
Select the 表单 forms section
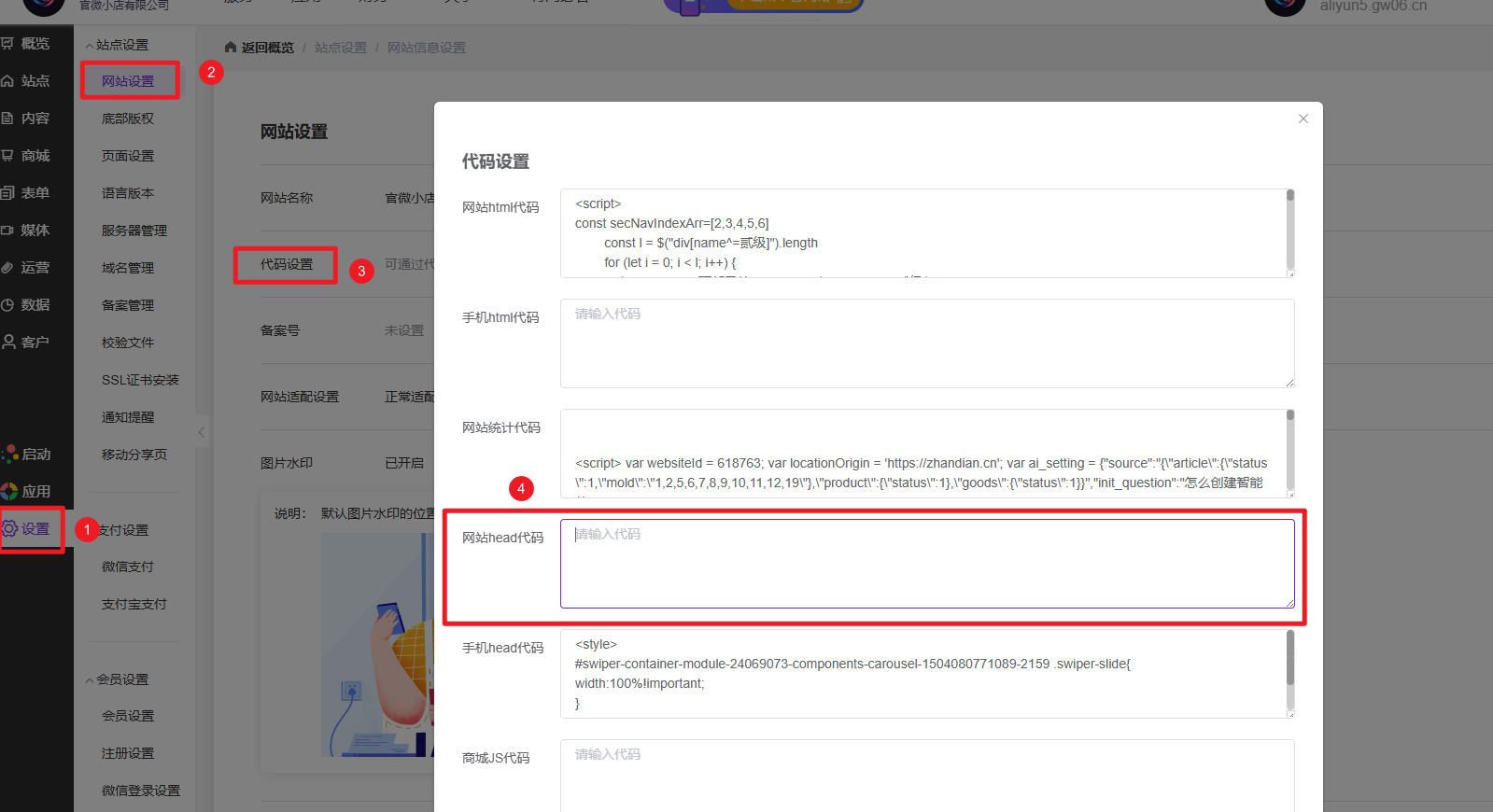[26, 193]
